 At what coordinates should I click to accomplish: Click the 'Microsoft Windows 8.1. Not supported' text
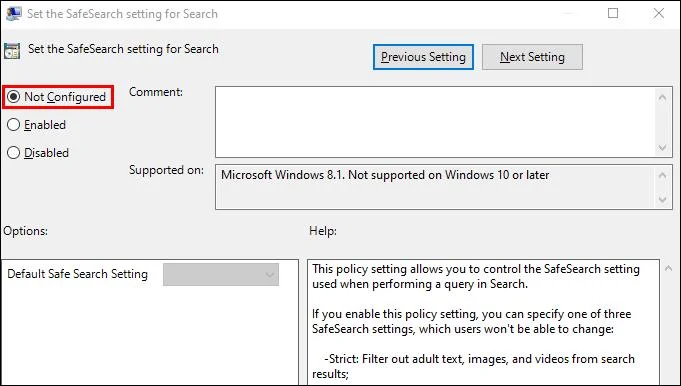(x=385, y=175)
